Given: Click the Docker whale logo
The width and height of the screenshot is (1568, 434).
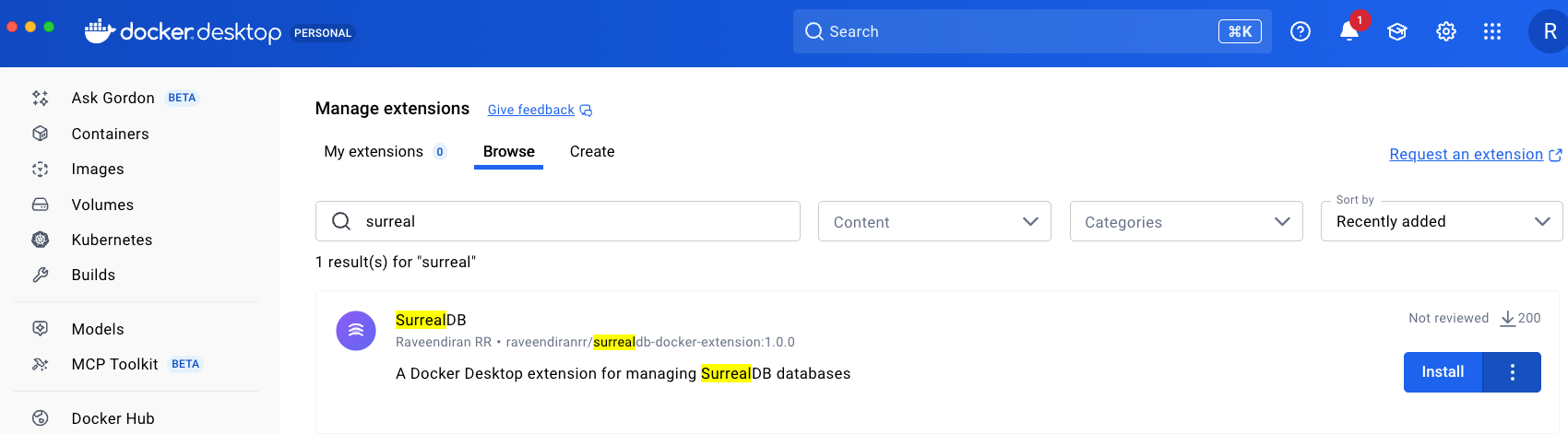Looking at the screenshot, I should coord(100,31).
